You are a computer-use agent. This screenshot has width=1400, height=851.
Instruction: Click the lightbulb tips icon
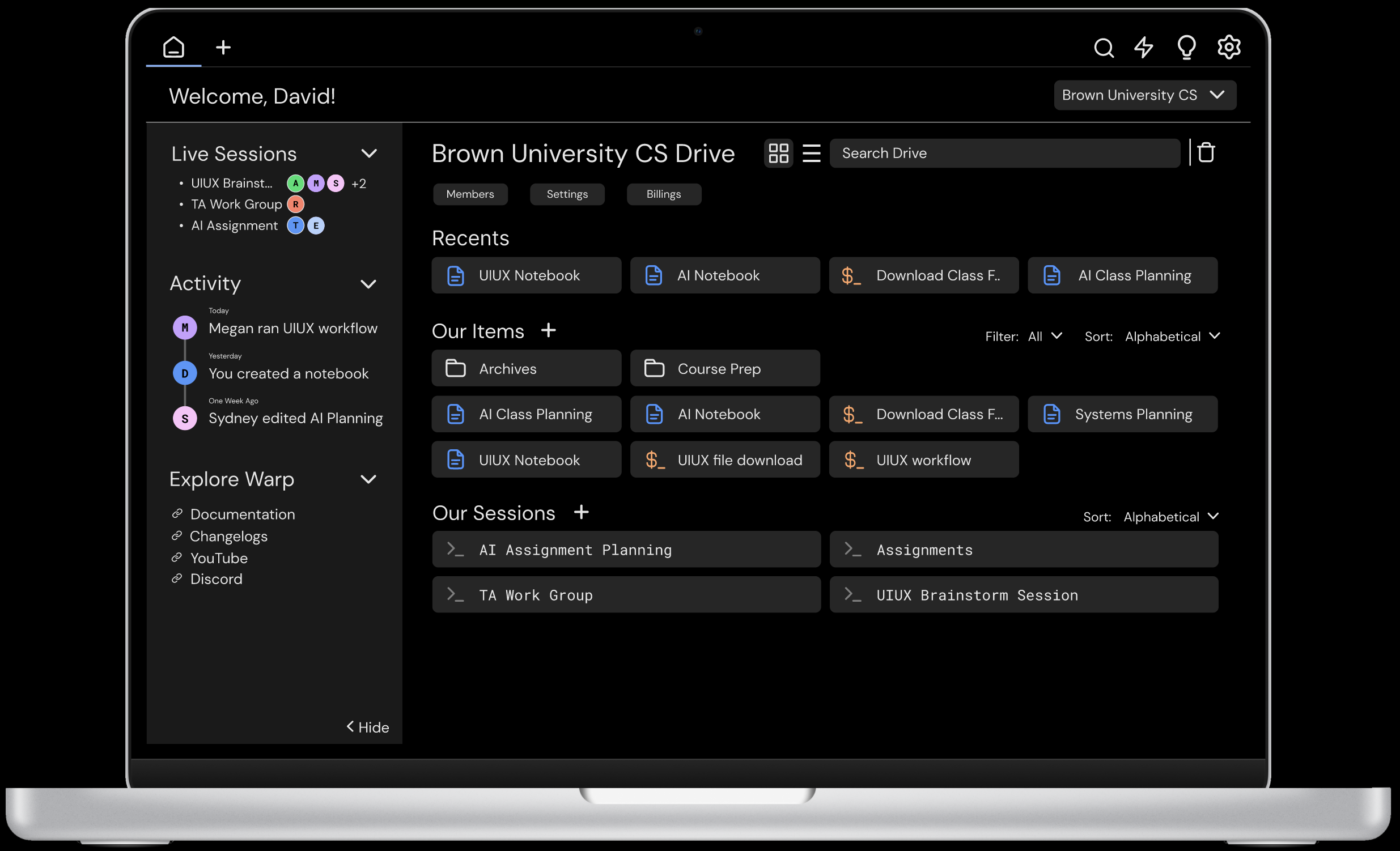click(x=1186, y=47)
